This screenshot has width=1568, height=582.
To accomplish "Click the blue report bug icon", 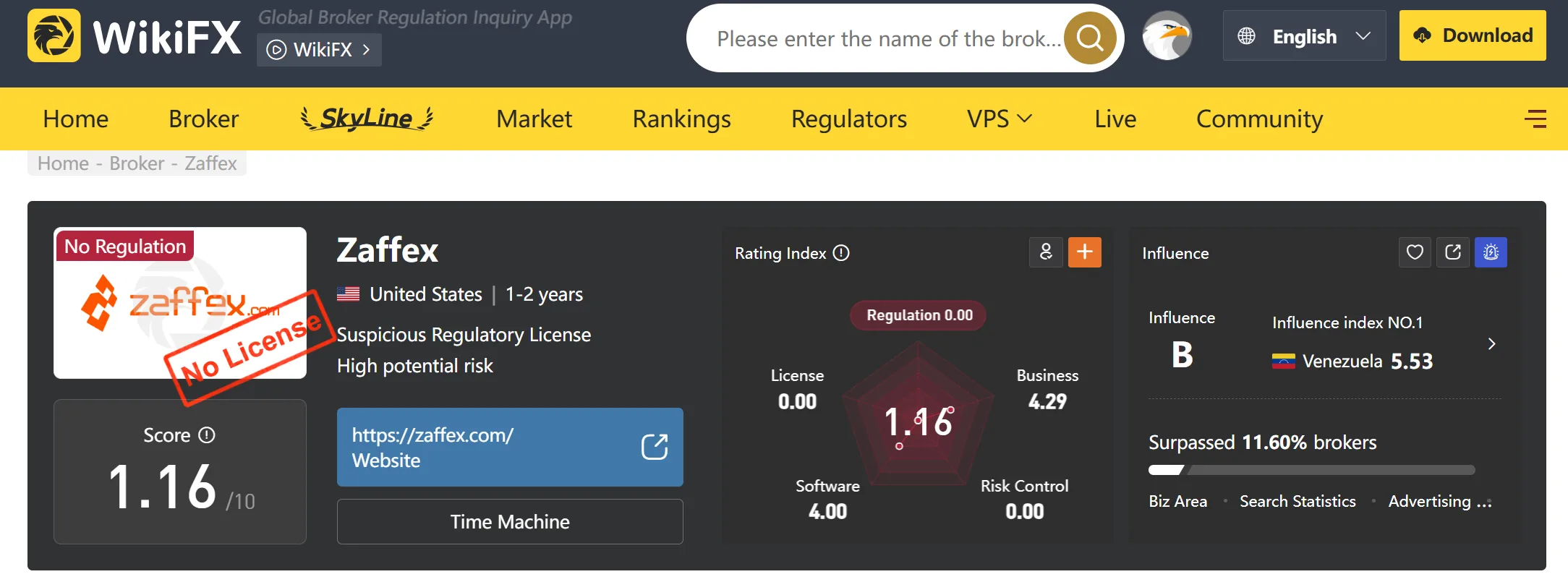I will click(x=1491, y=252).
